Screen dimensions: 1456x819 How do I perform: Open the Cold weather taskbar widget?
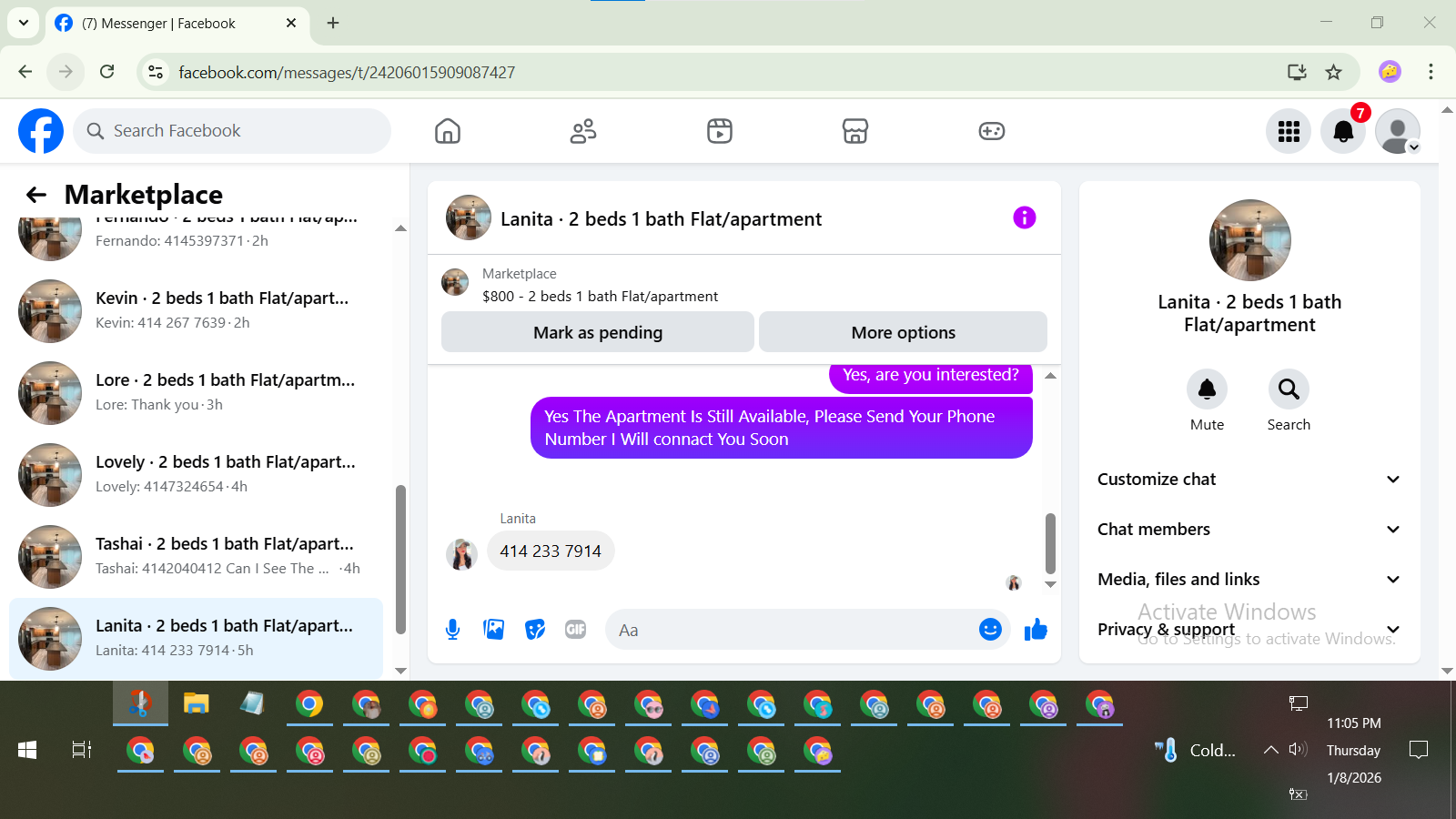pos(1196,750)
